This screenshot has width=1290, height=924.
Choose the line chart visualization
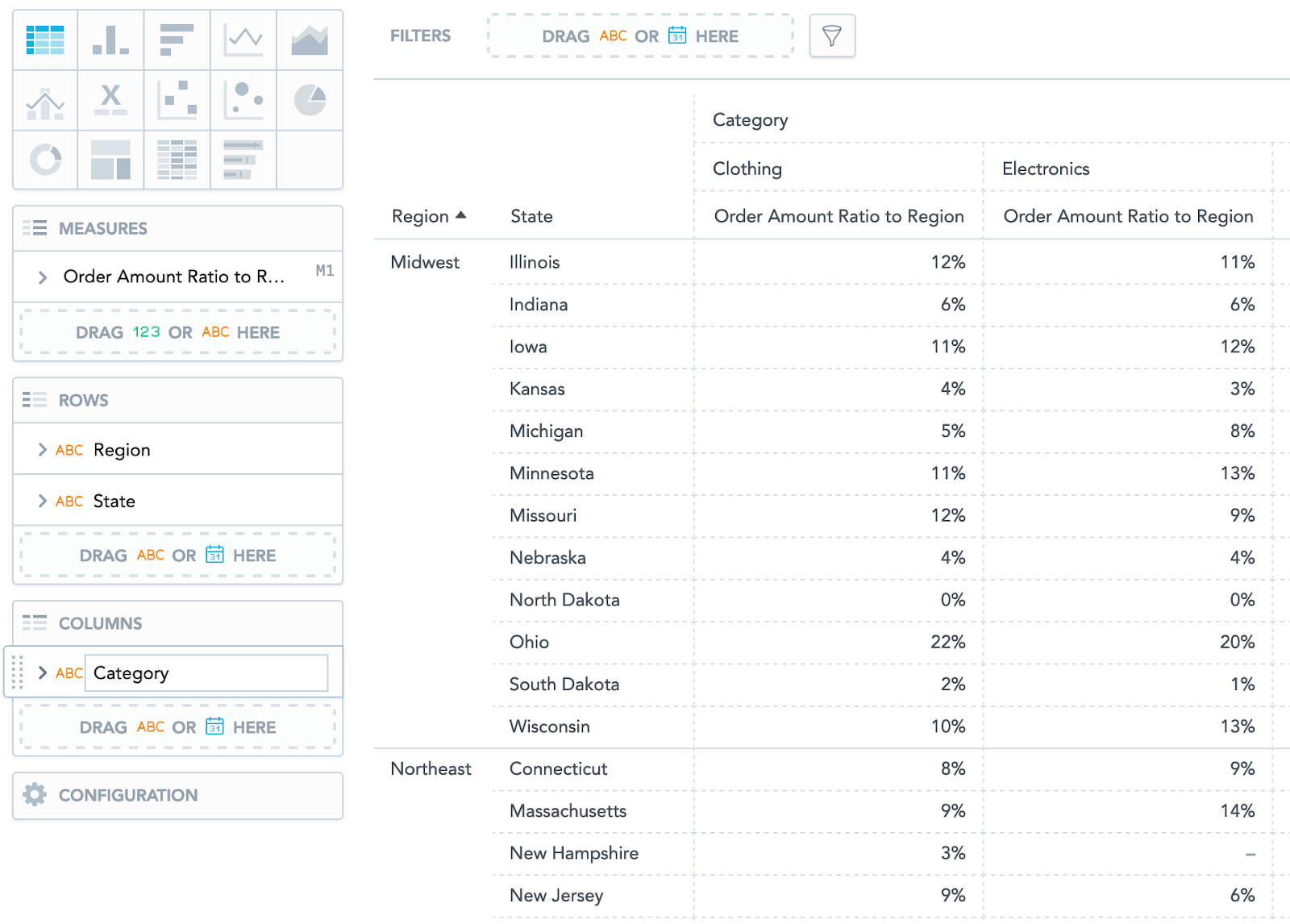(x=243, y=40)
